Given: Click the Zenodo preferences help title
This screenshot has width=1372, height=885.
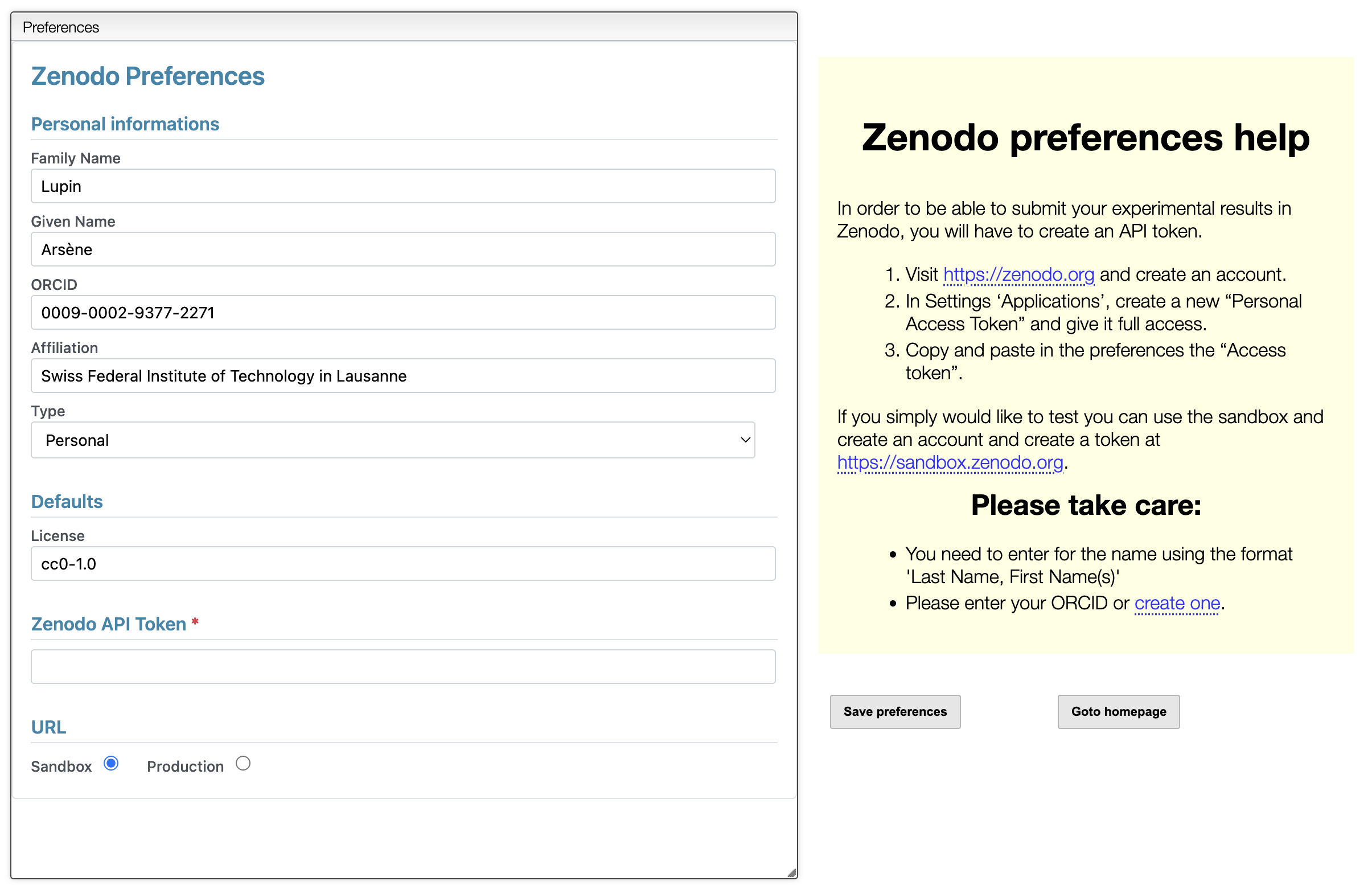Looking at the screenshot, I should click(x=1087, y=138).
